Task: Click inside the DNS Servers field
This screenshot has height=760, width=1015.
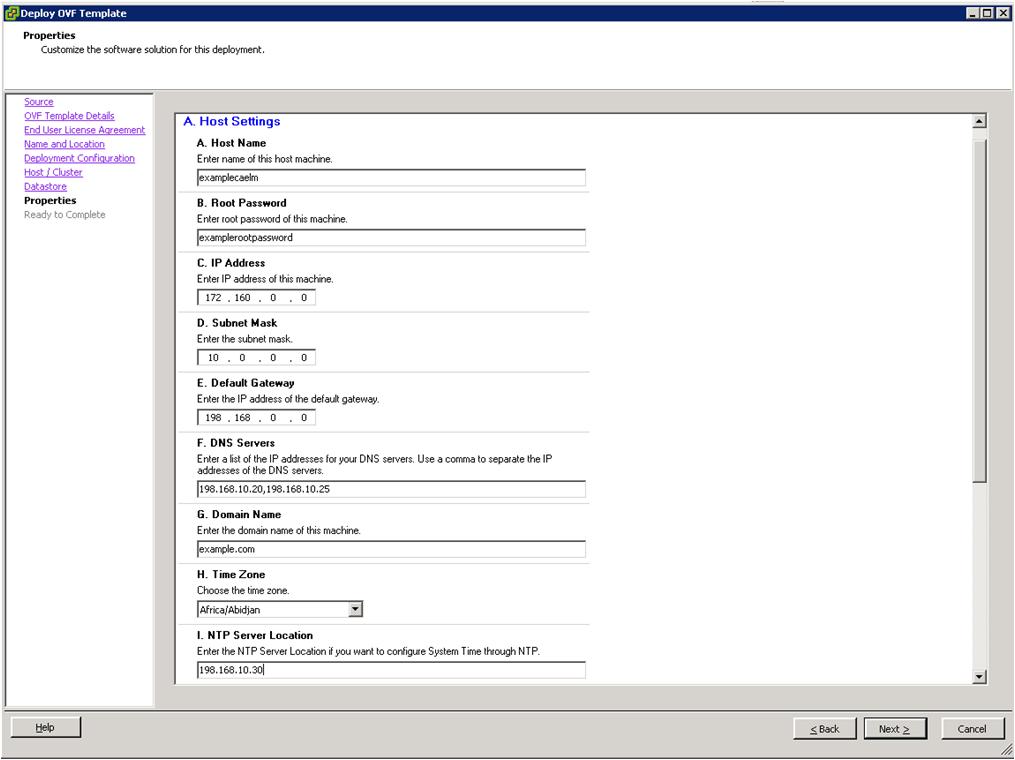Action: (390, 488)
